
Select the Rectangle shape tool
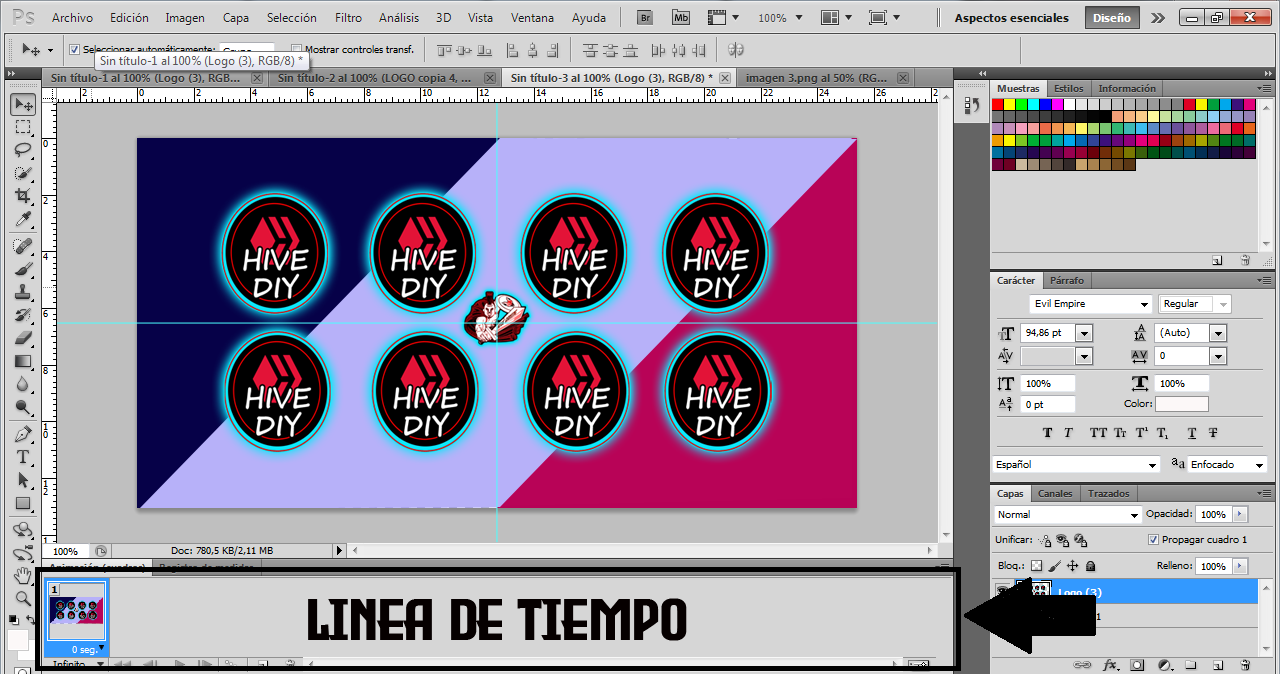click(x=23, y=503)
